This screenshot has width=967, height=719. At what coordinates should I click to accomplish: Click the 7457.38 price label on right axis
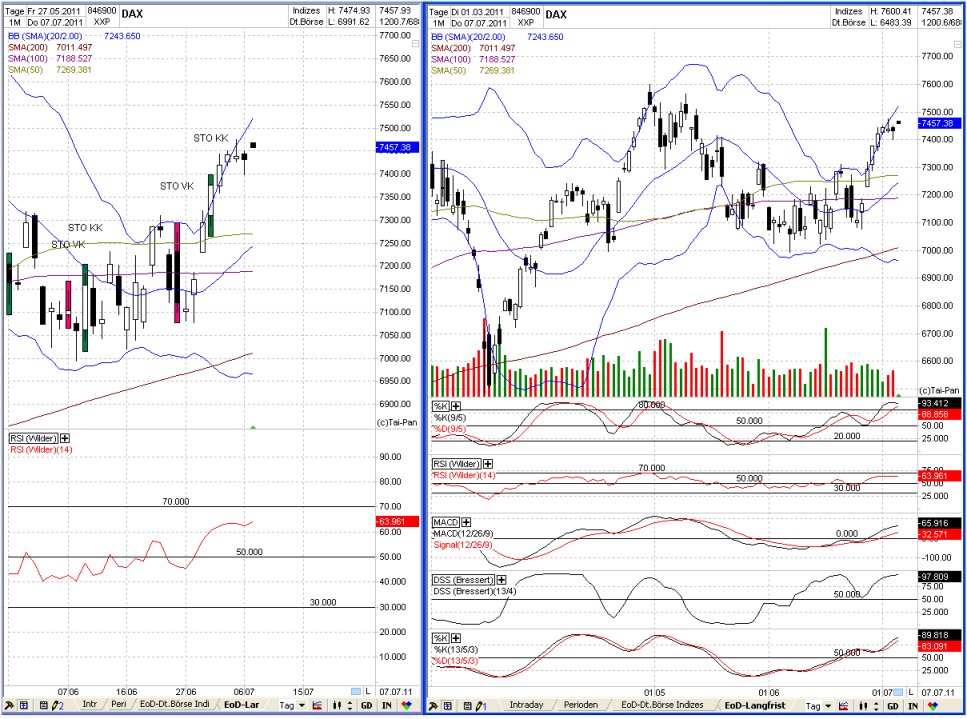[x=941, y=124]
